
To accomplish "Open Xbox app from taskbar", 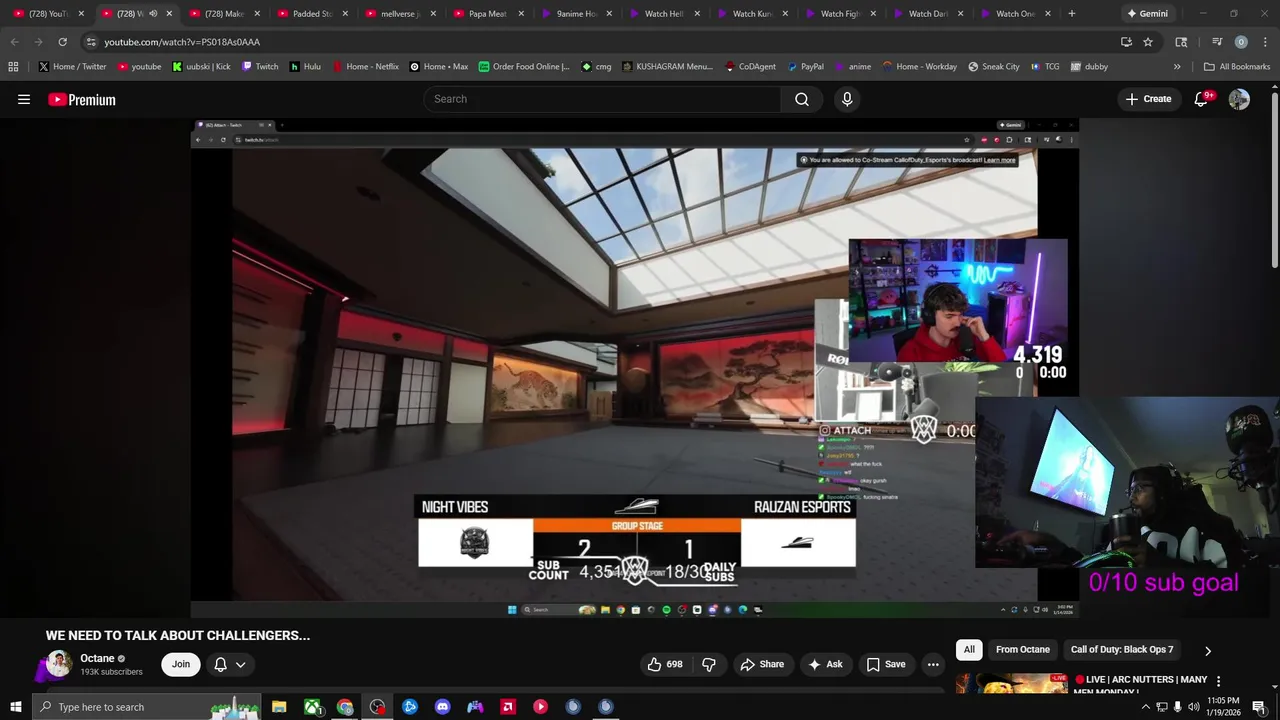I will 312,707.
